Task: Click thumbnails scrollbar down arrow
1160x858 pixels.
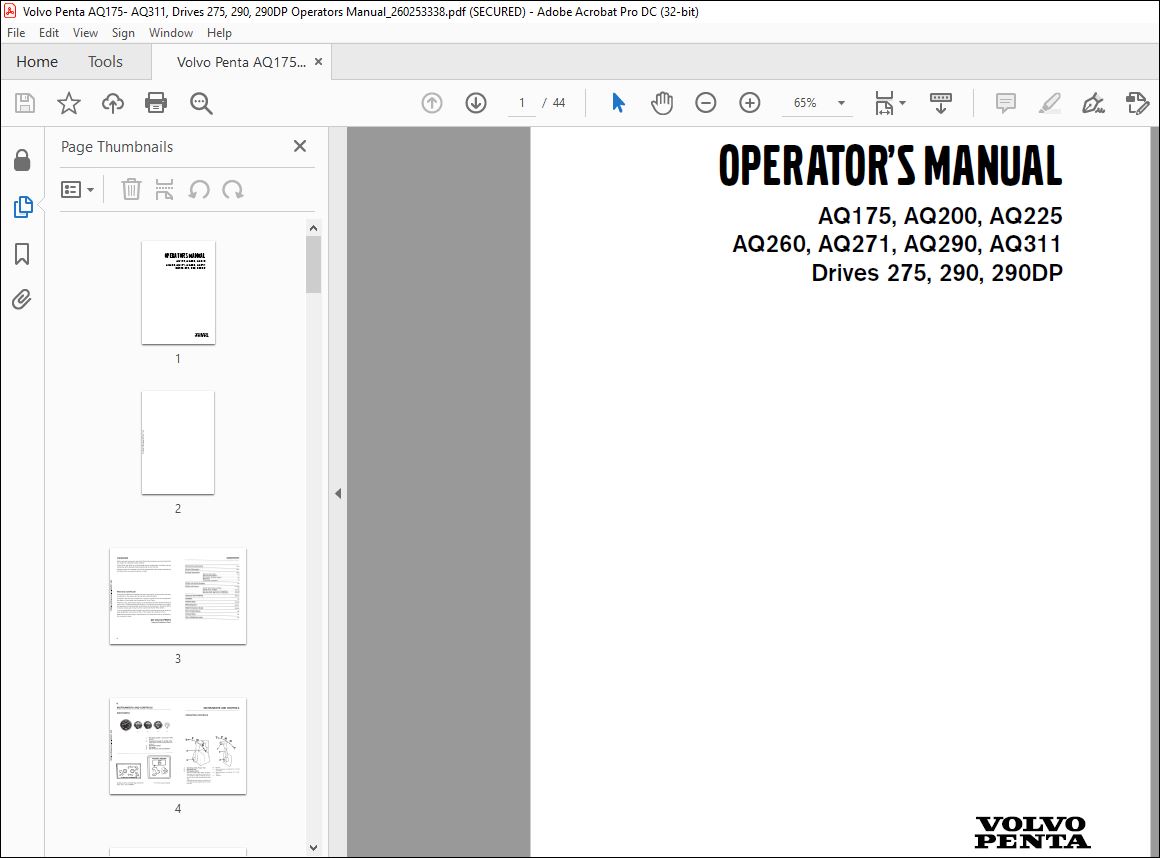Action: click(x=314, y=848)
